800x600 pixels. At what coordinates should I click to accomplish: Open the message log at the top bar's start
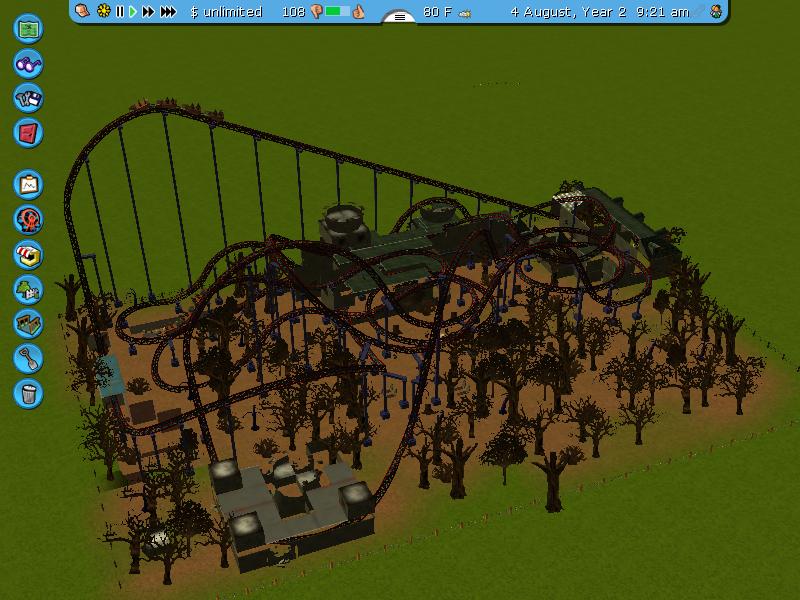83,11
